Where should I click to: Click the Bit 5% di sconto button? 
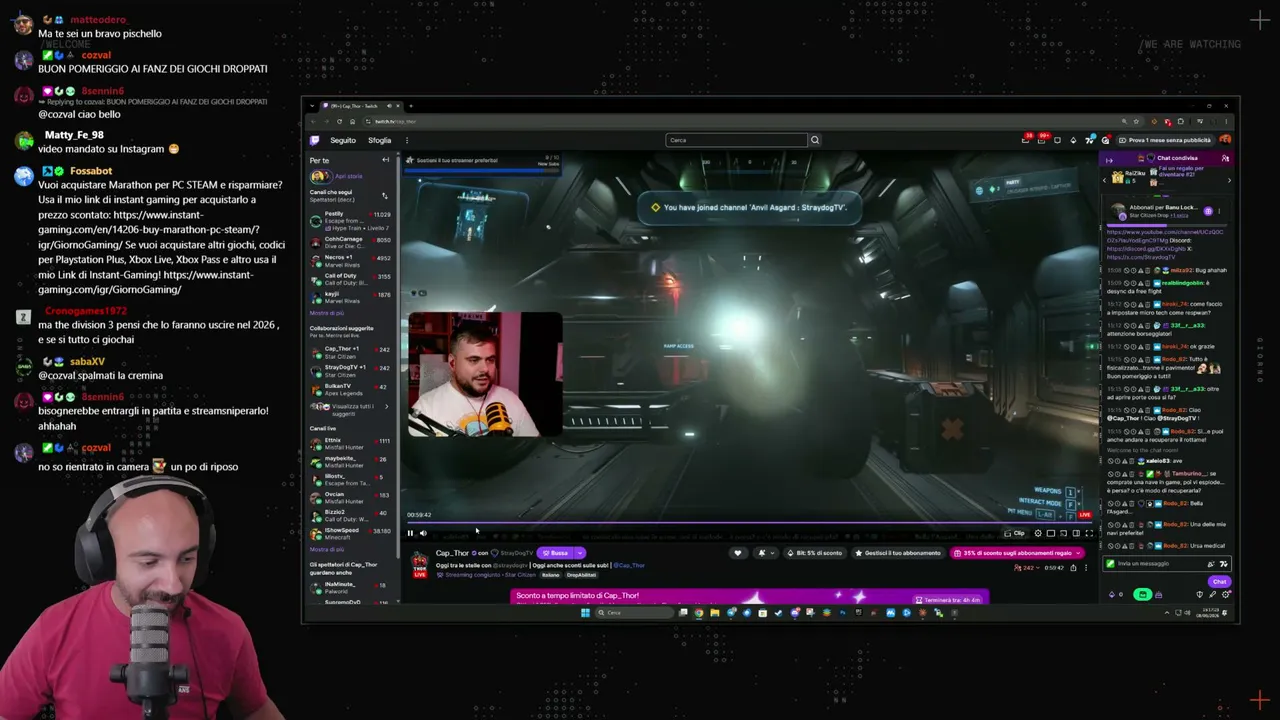(x=815, y=553)
